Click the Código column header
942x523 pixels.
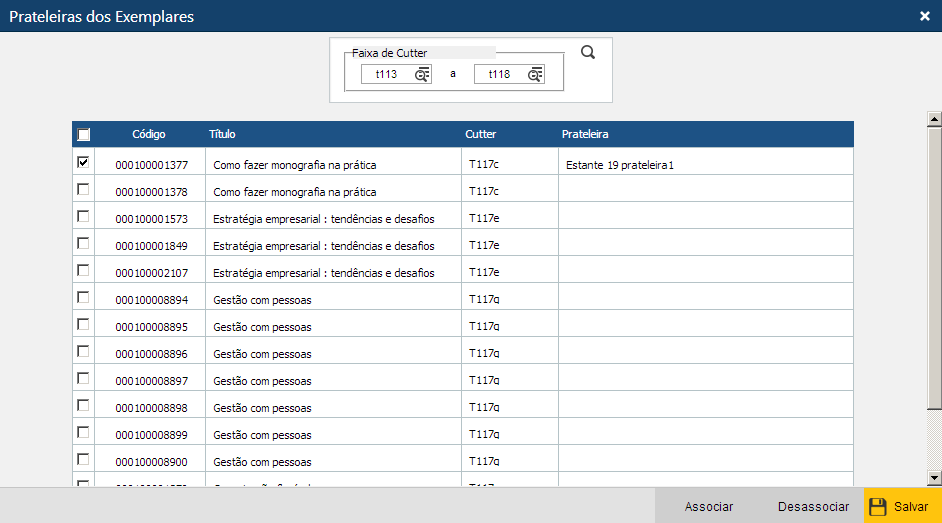149,134
